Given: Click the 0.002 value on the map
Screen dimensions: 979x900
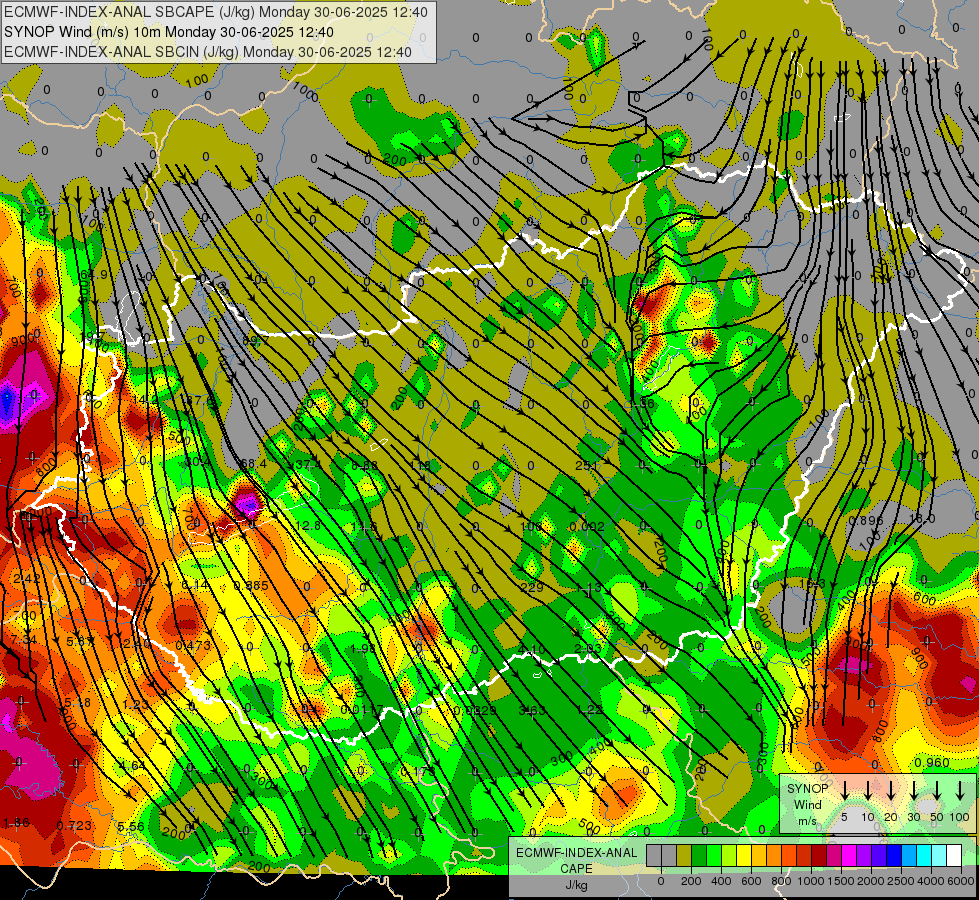Looking at the screenshot, I should 587,527.
